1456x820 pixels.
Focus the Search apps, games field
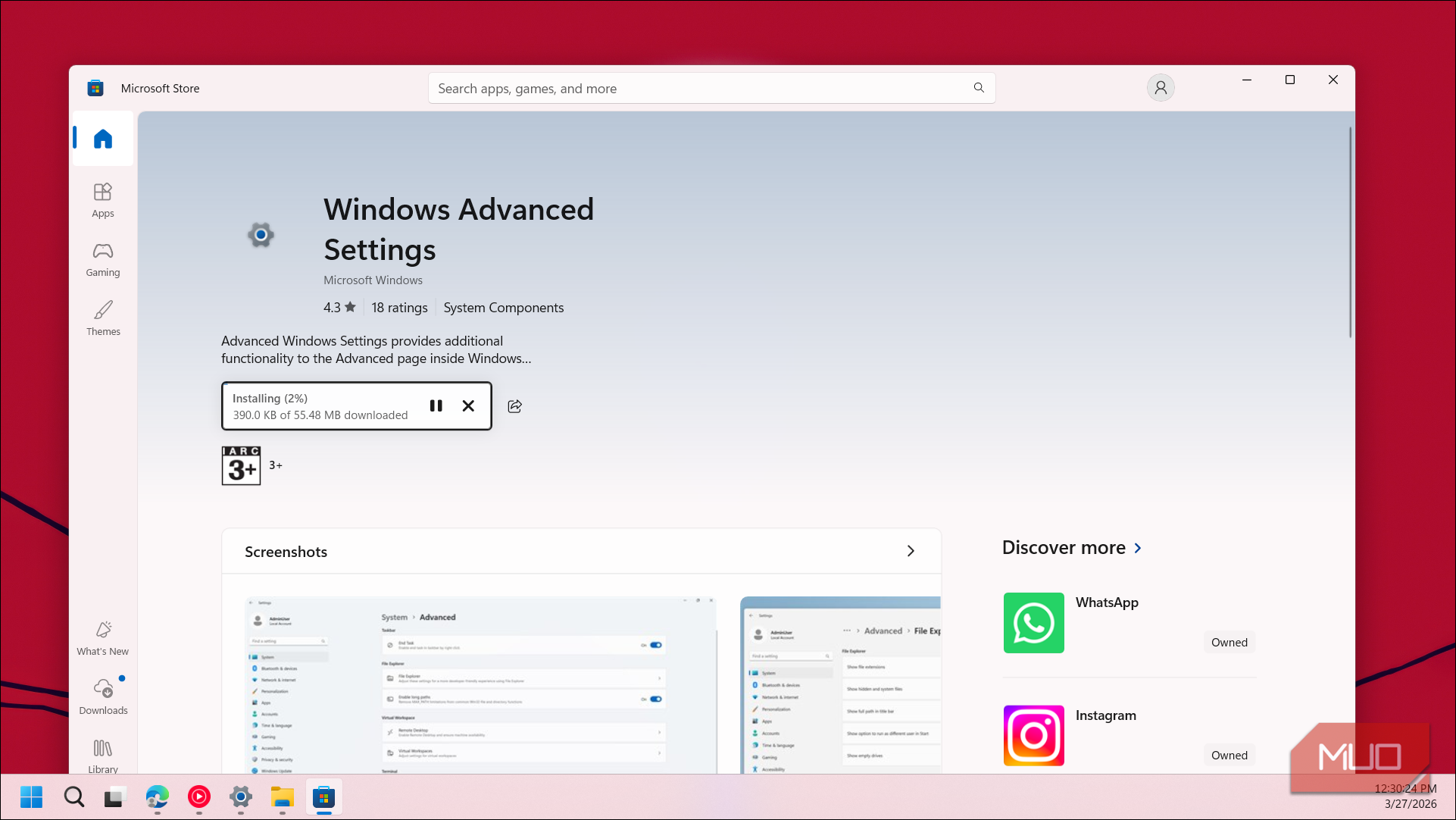coord(711,88)
